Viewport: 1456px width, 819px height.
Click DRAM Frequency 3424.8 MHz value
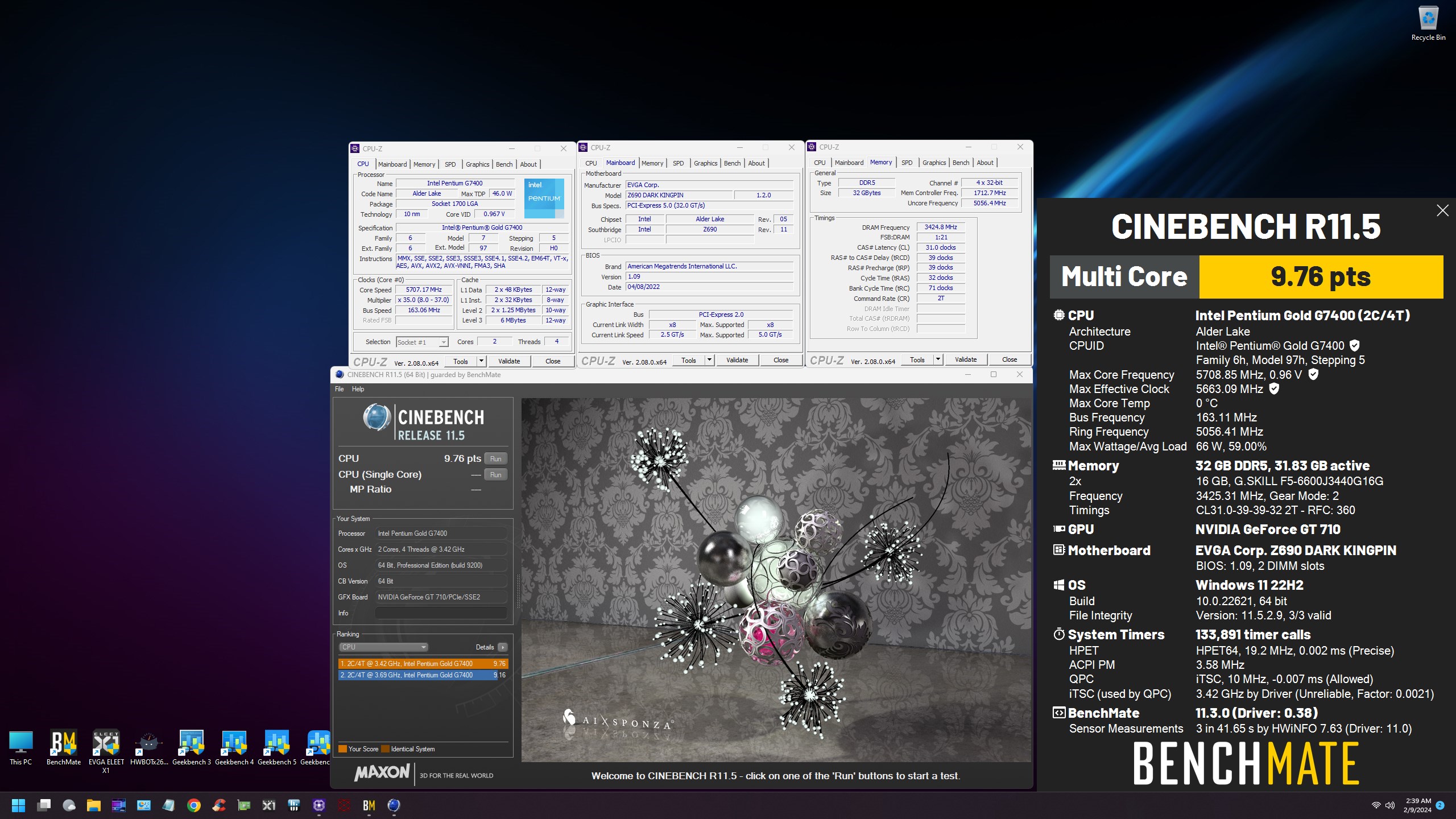[x=941, y=227]
